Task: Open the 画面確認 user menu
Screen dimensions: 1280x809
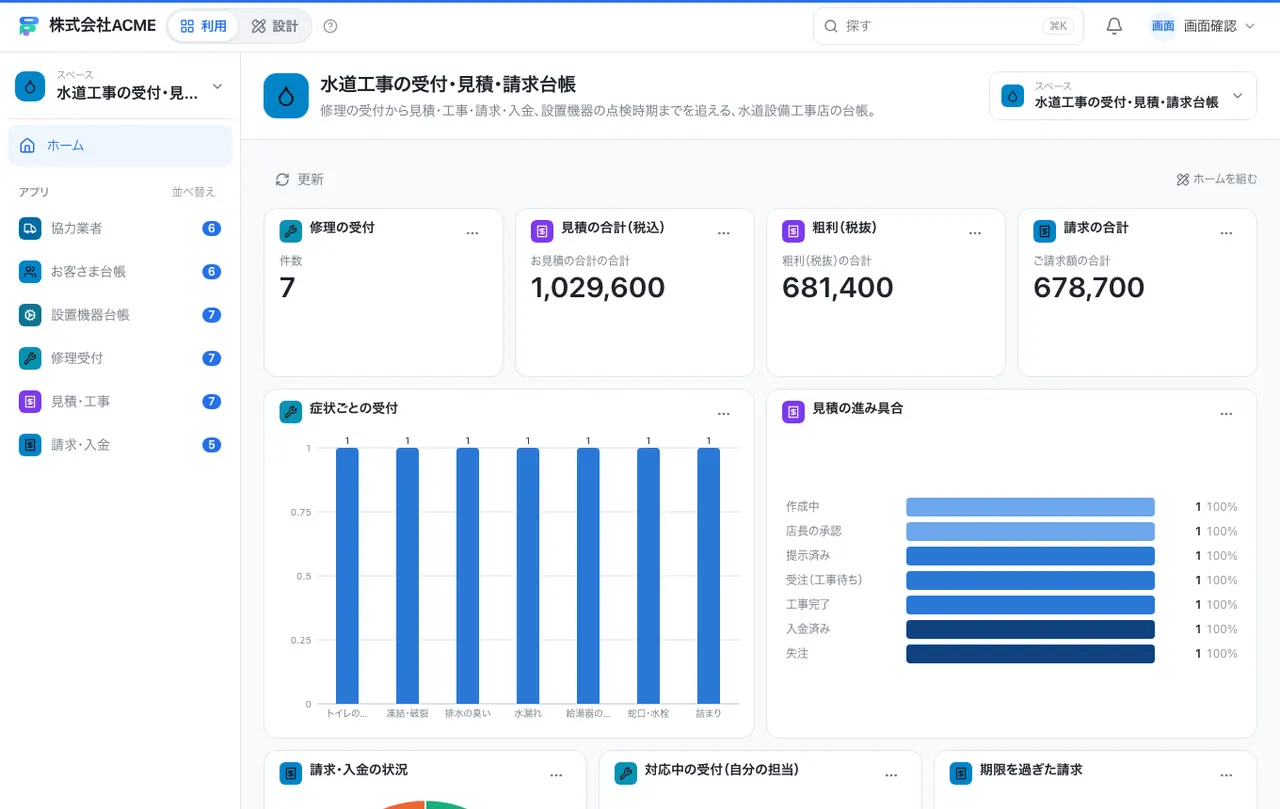Action: pyautogui.click(x=1203, y=26)
